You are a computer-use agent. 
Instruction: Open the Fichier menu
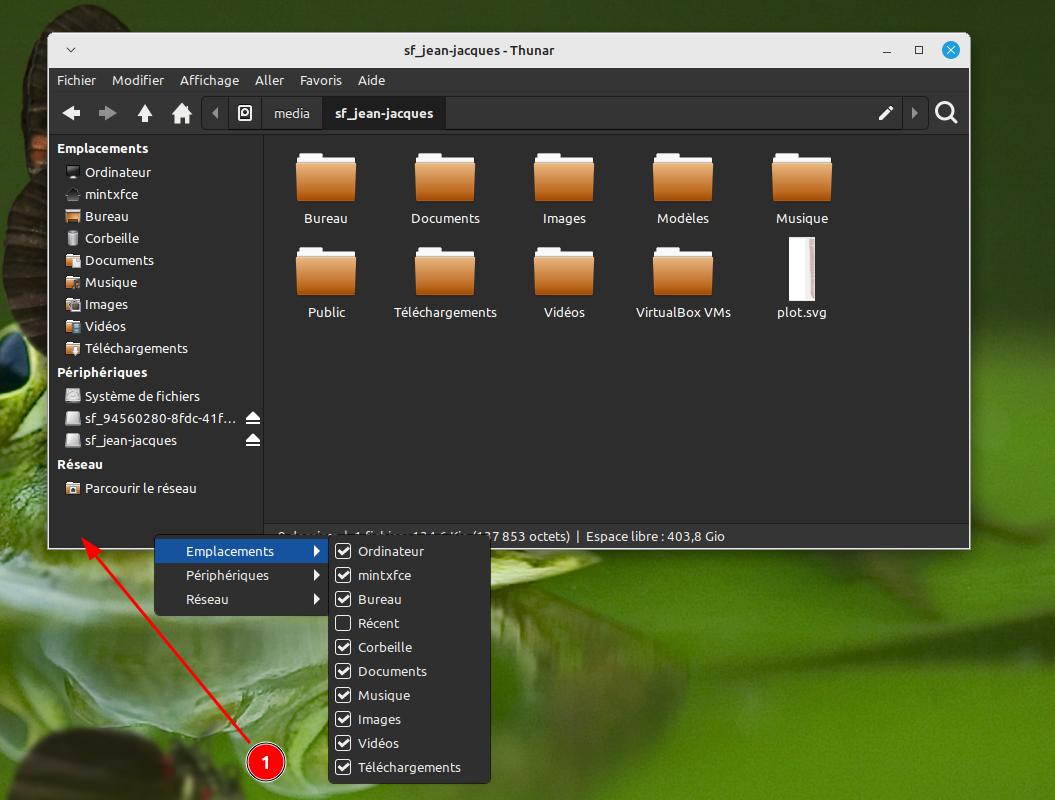[76, 80]
